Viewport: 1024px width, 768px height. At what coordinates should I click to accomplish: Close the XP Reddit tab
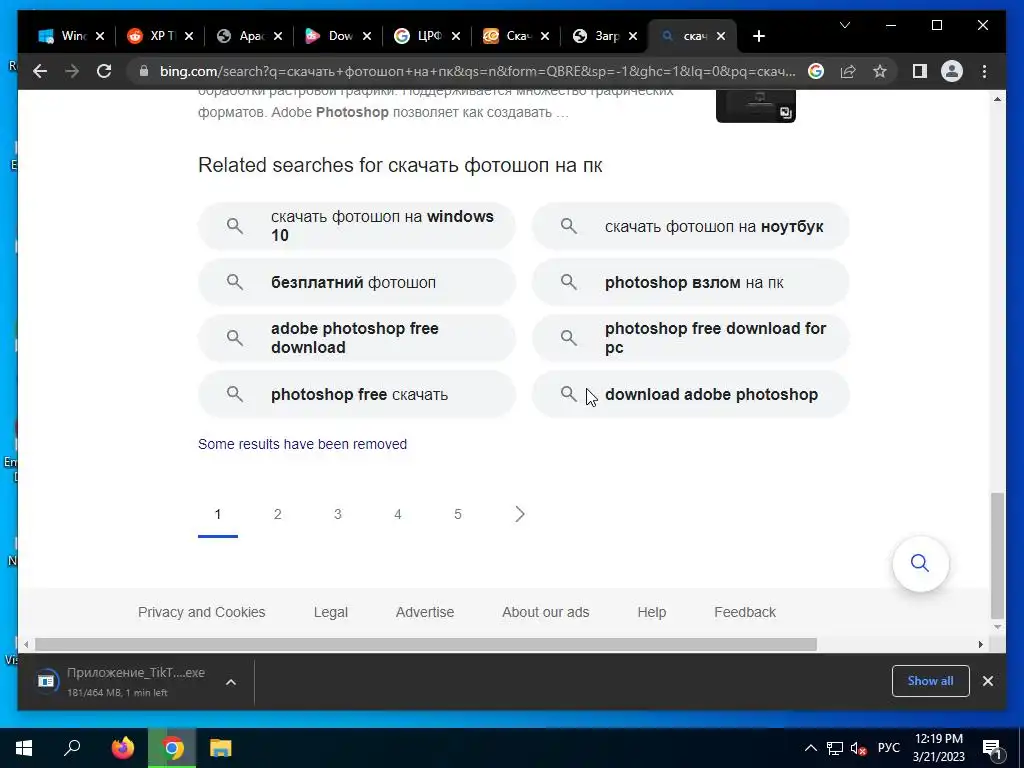click(189, 36)
